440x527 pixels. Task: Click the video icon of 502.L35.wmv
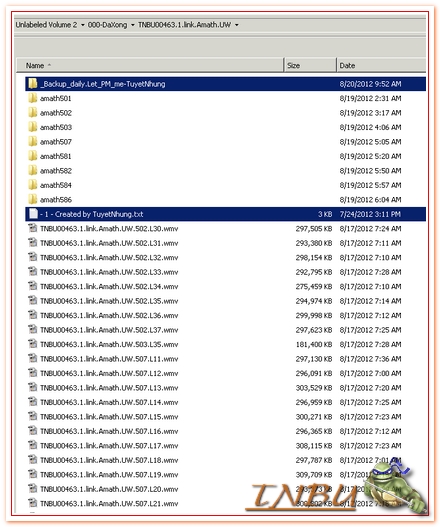(33, 300)
